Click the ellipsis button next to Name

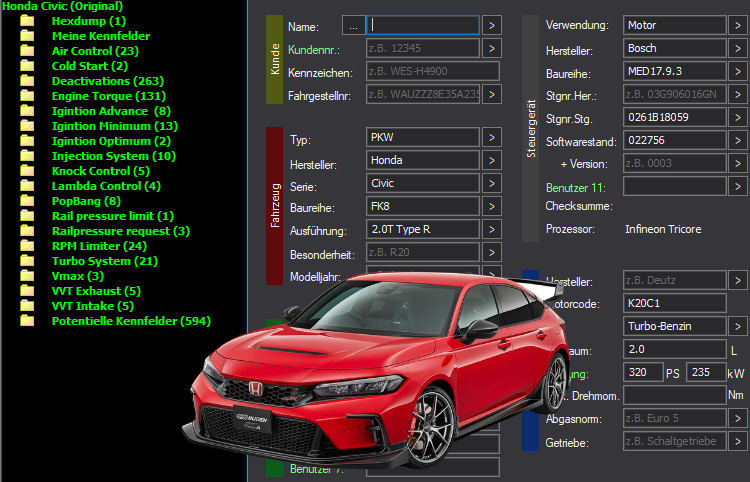tap(353, 25)
